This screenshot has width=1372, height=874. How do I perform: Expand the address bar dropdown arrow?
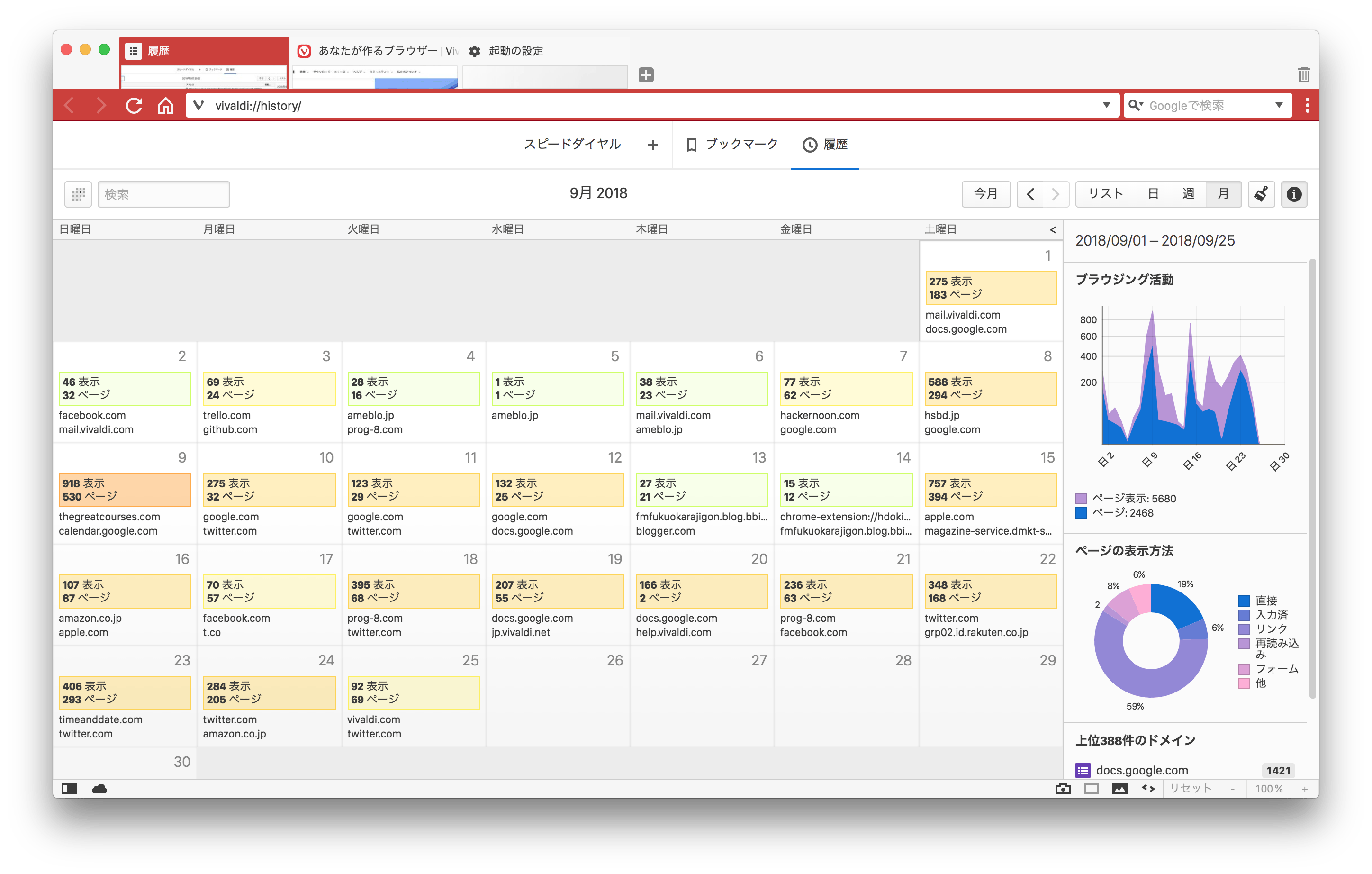(1106, 106)
